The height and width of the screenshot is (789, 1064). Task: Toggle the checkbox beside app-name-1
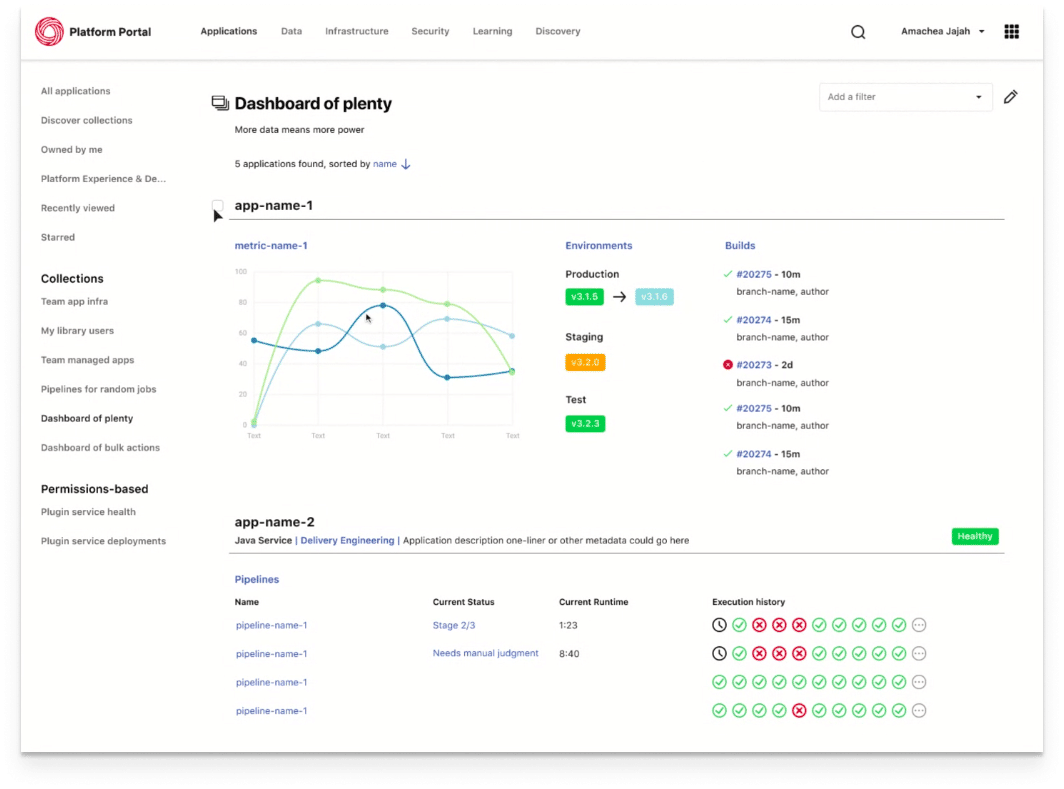pos(217,206)
